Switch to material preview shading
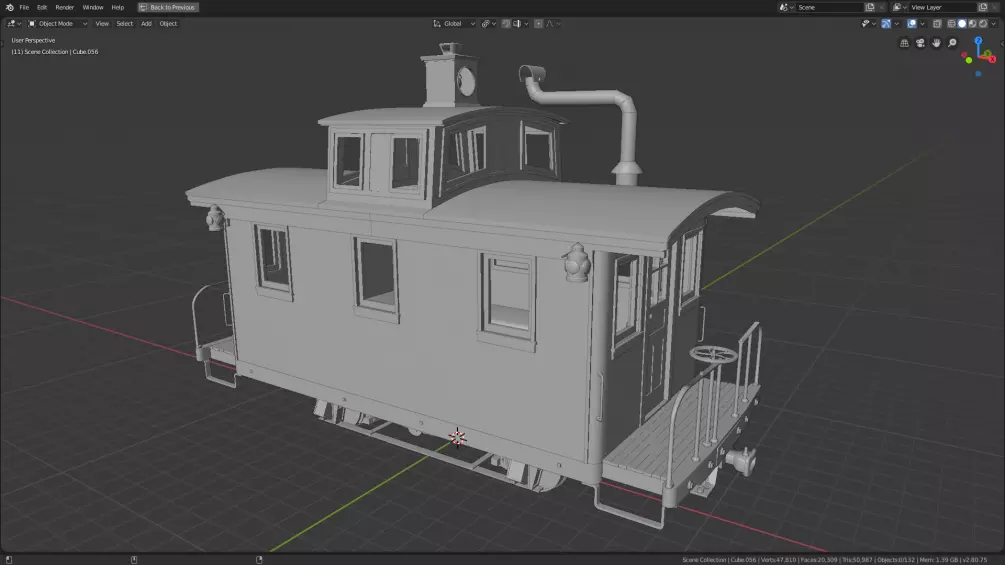 coord(972,24)
